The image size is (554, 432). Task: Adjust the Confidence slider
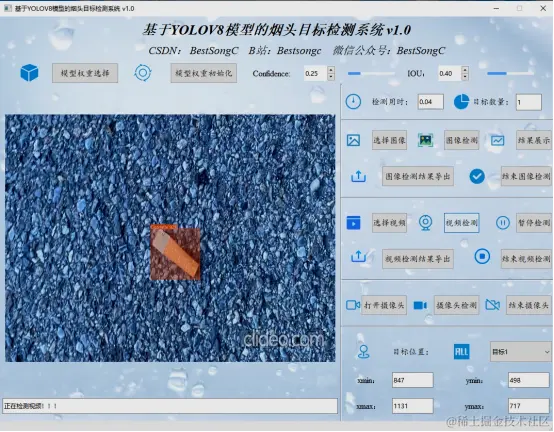point(371,73)
